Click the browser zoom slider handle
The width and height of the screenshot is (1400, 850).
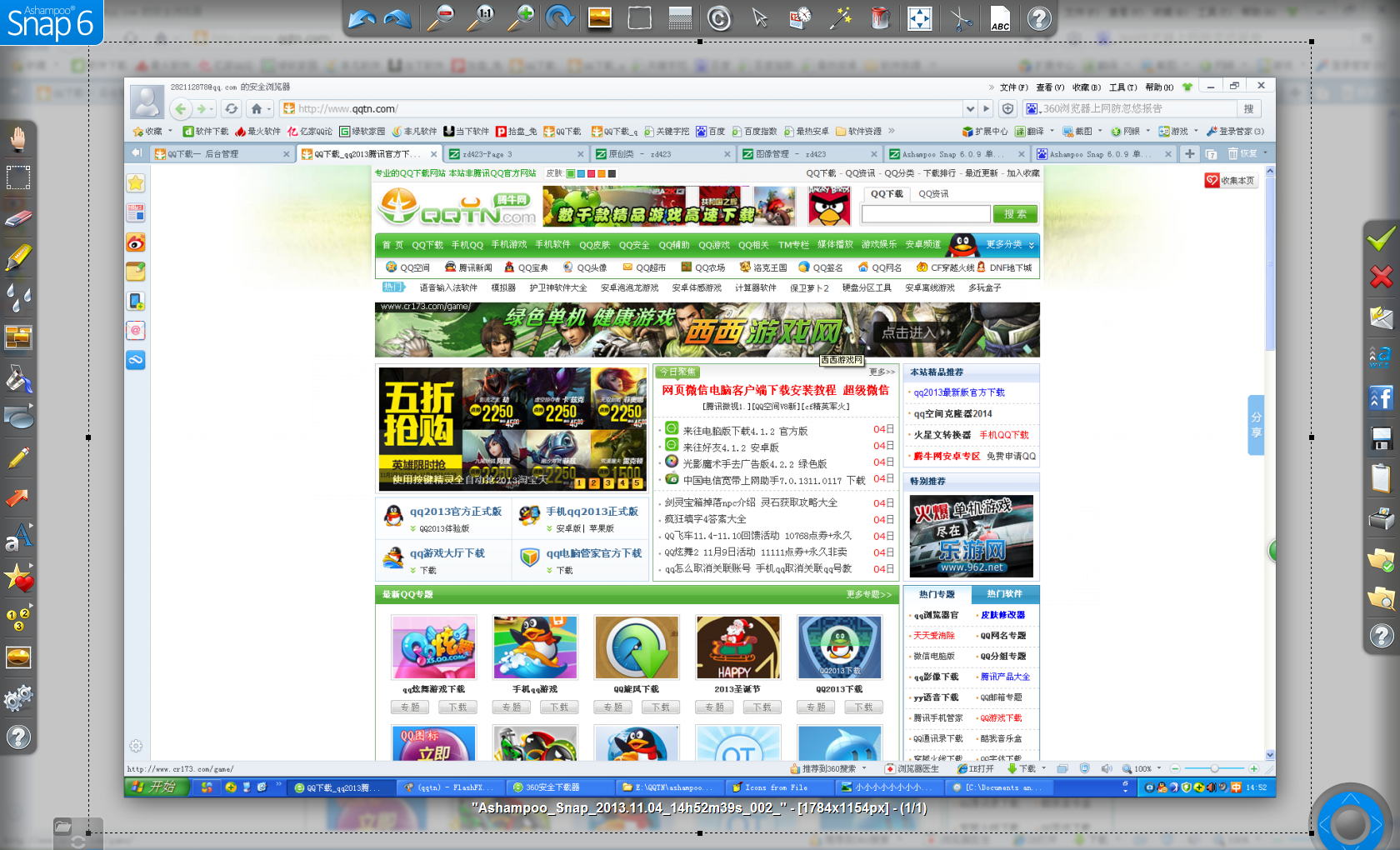[x=1214, y=768]
